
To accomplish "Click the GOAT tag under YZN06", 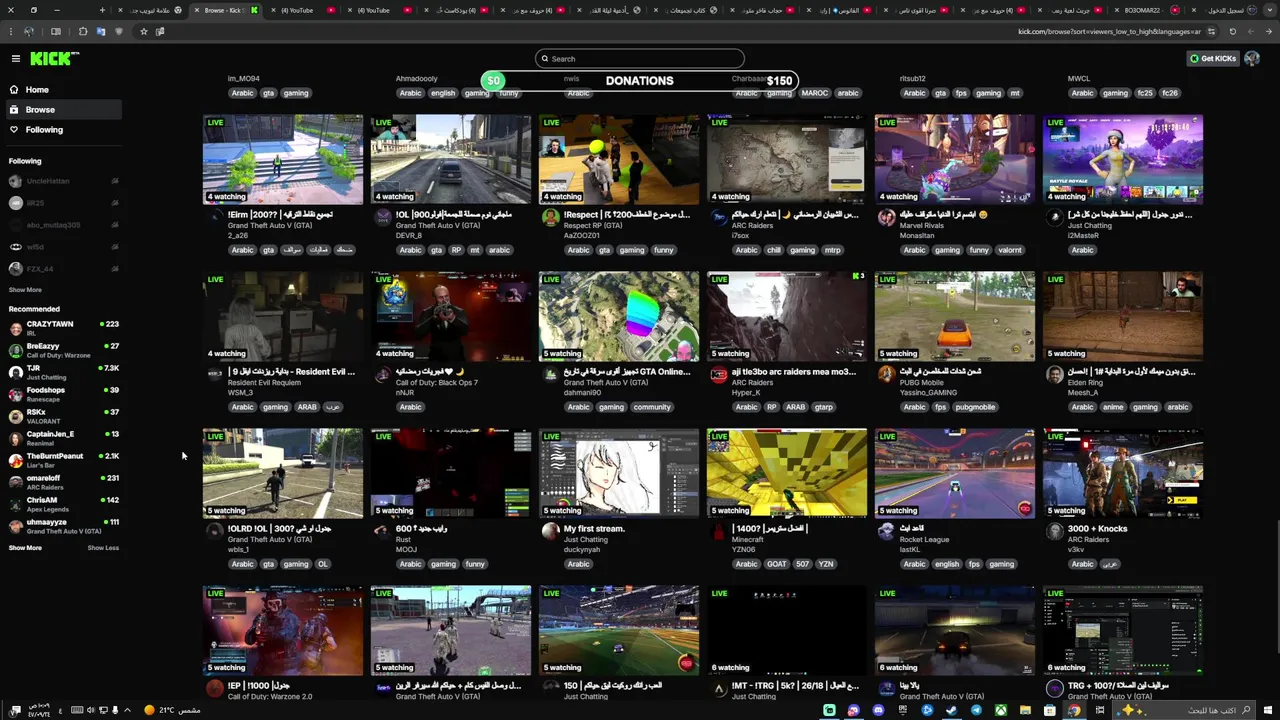I will tap(776, 564).
